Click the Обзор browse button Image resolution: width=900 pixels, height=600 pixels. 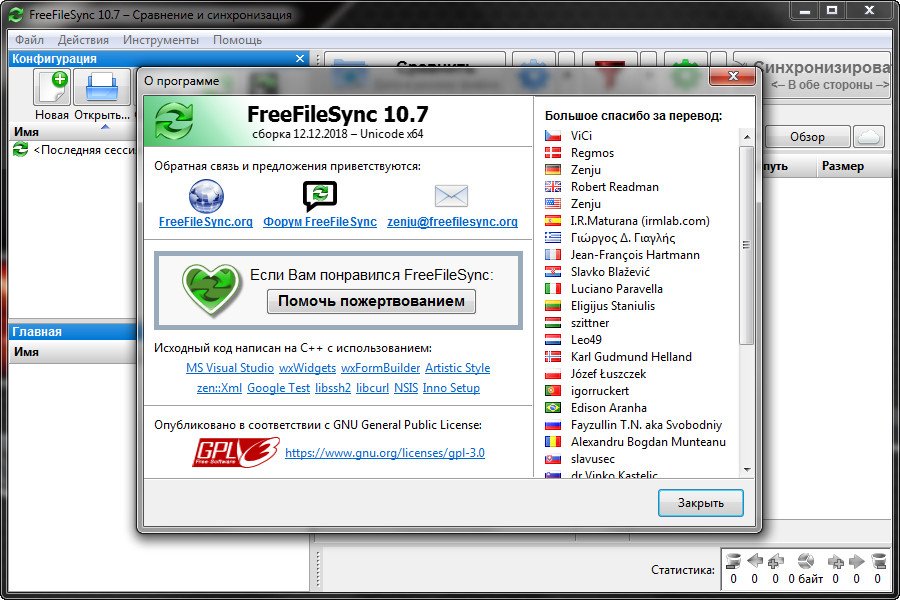(x=807, y=137)
